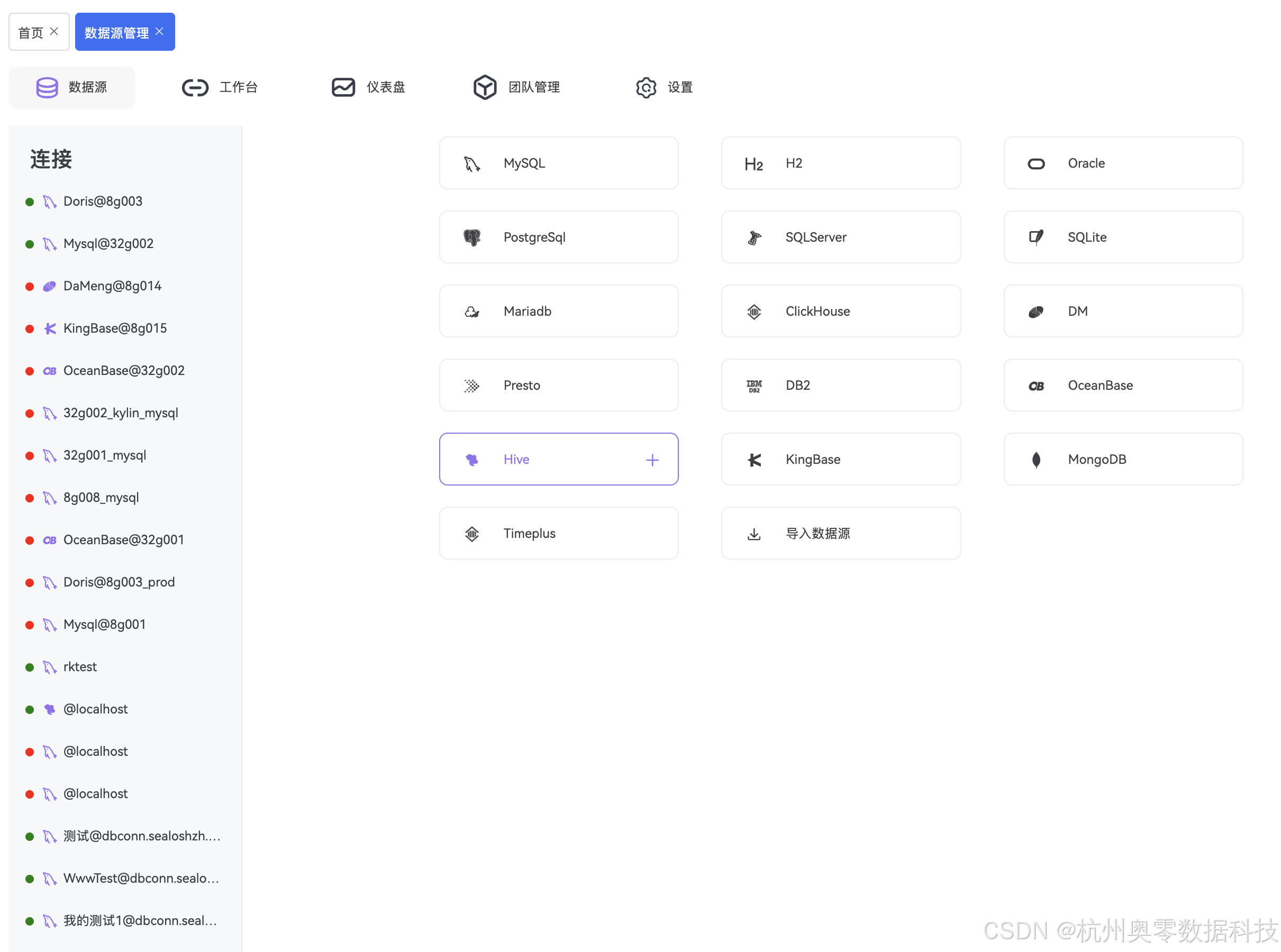The height and width of the screenshot is (952, 1281).
Task: Click the 数据源 database stack icon
Action: point(47,88)
